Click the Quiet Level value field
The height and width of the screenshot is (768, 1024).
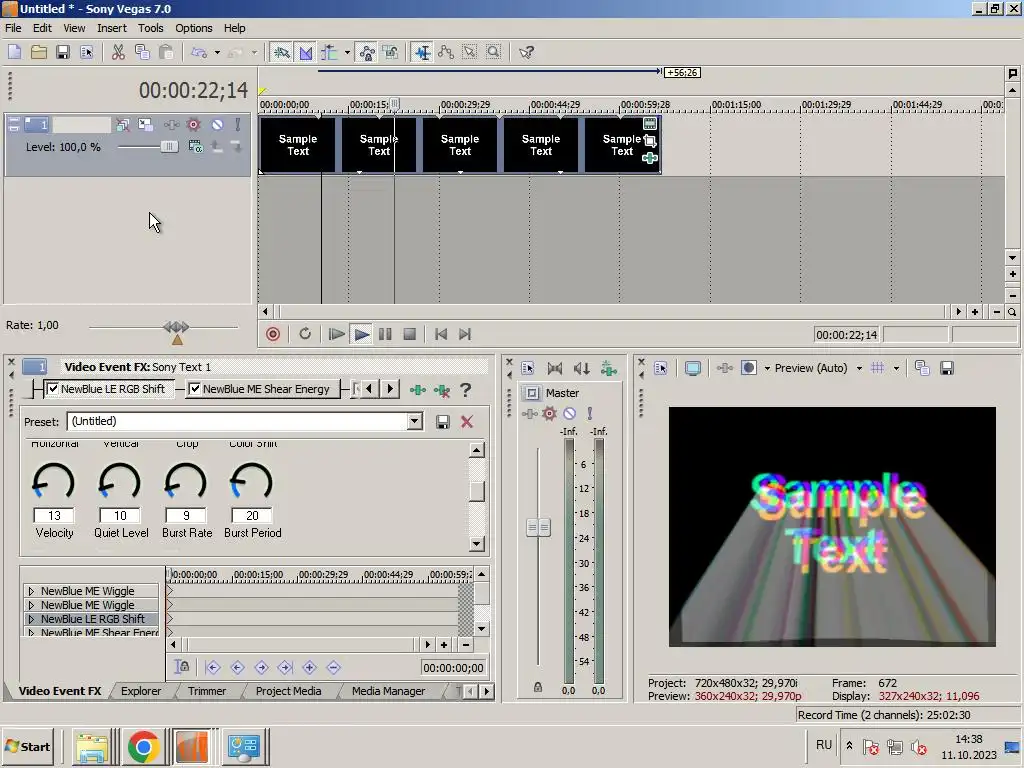coord(120,515)
